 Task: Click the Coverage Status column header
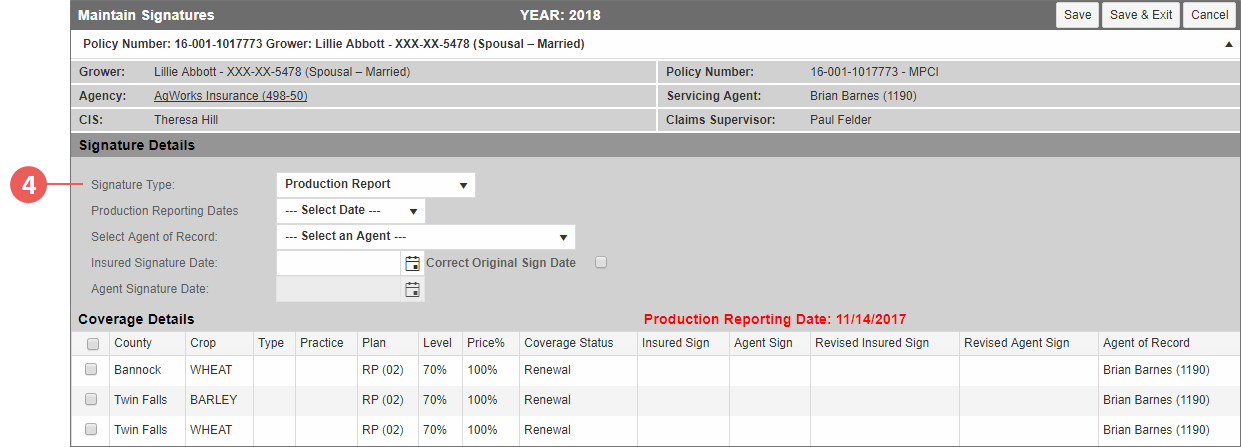tap(568, 343)
